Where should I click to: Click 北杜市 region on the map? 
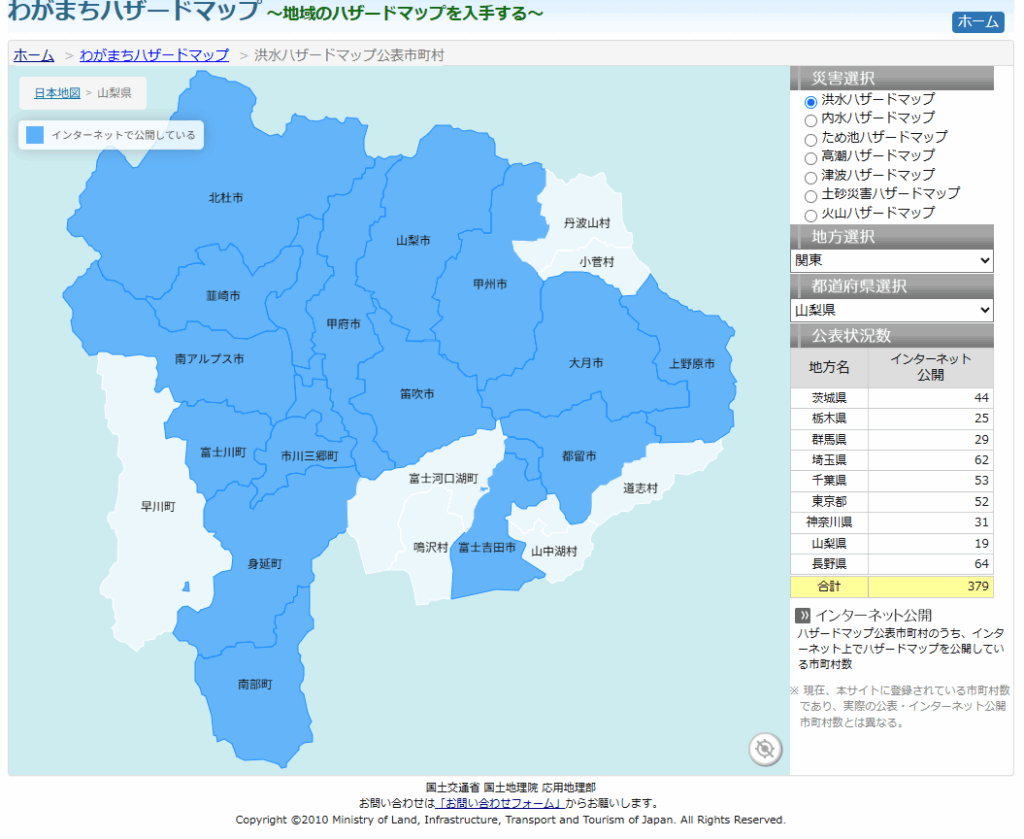225,198
